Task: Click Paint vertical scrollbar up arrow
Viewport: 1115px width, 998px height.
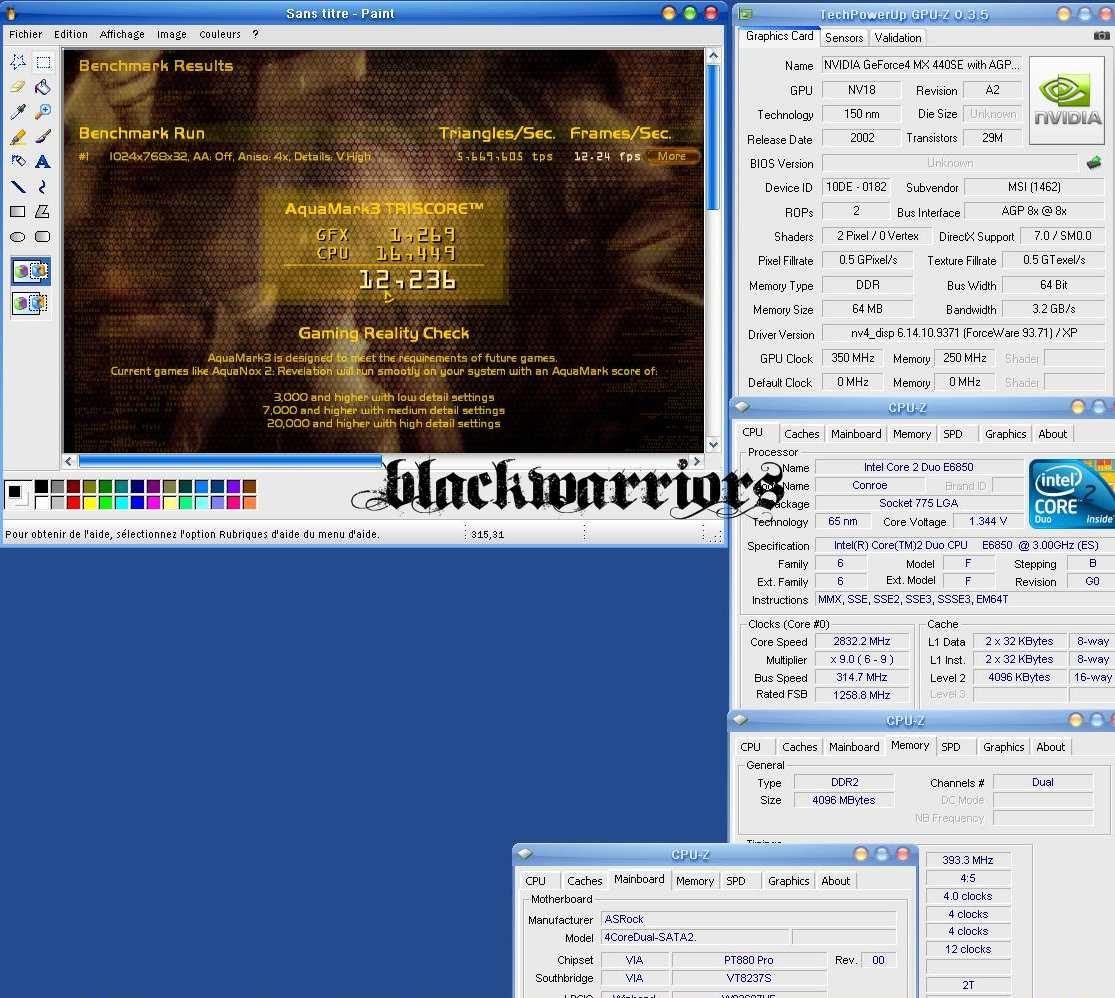Action: (713, 55)
